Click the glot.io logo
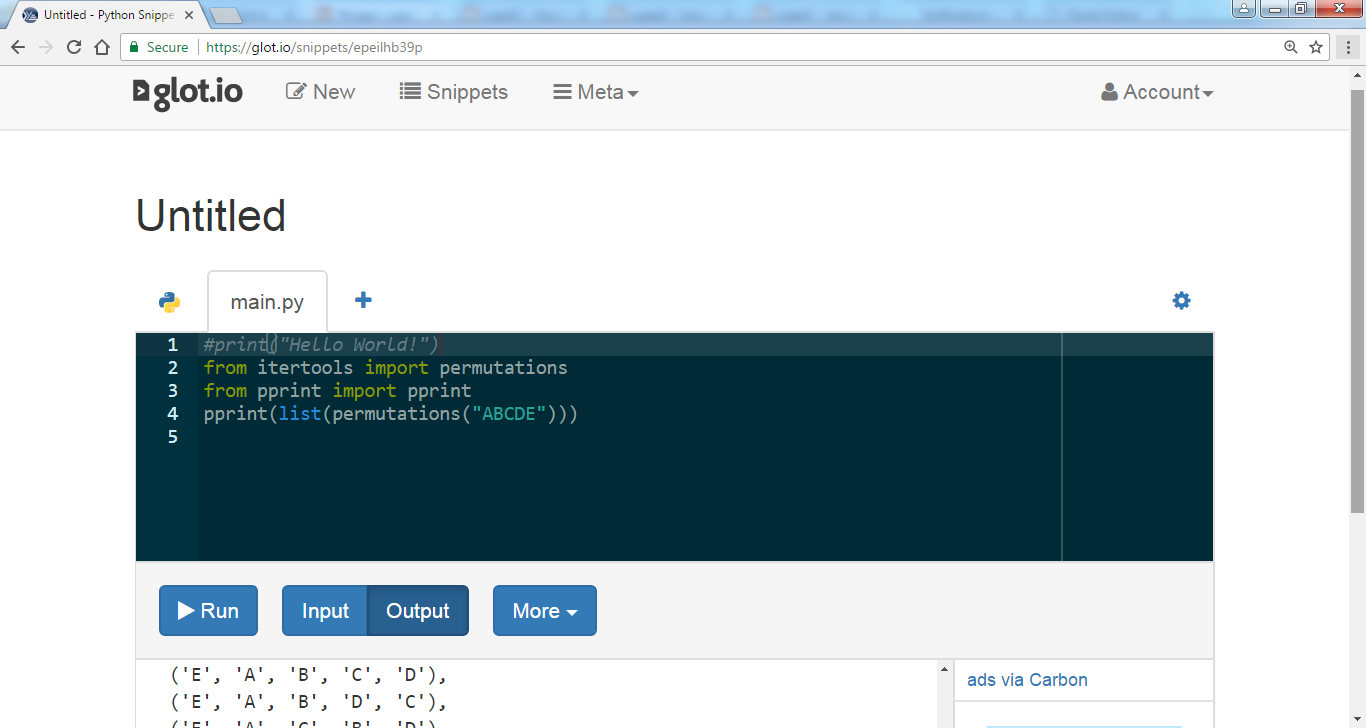This screenshot has height=728, width=1366. coord(186,91)
